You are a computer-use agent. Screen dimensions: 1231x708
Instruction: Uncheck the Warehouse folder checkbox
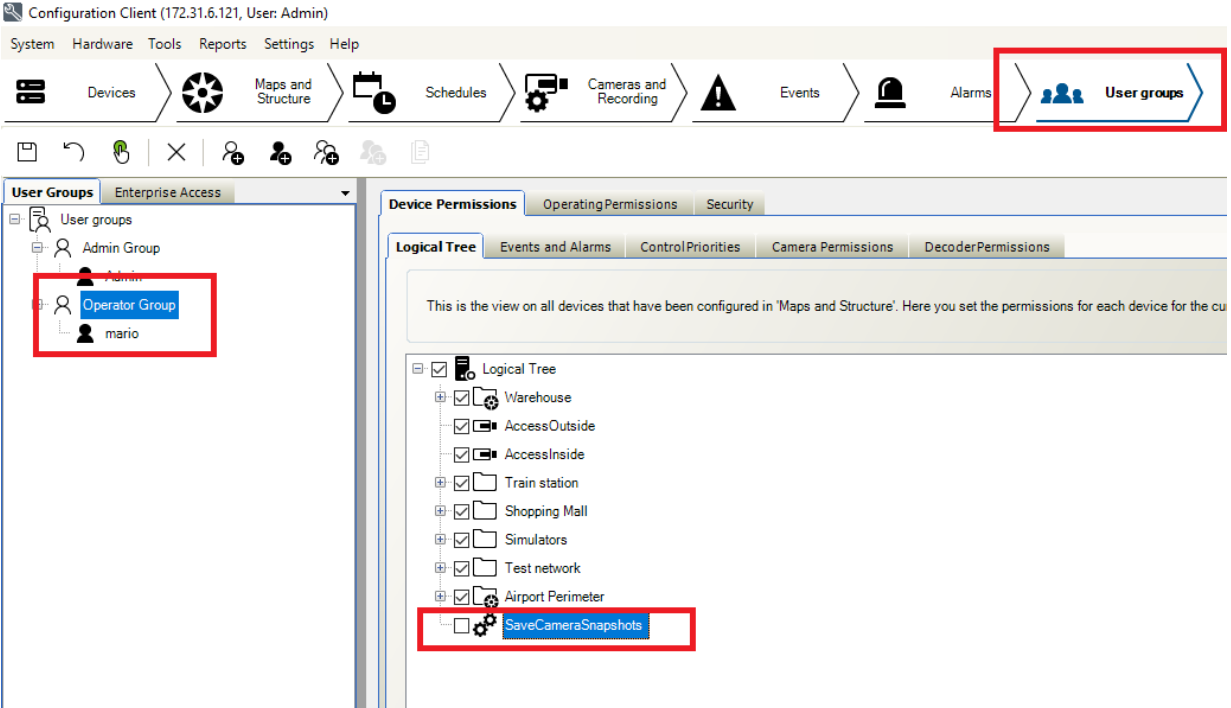tap(461, 398)
